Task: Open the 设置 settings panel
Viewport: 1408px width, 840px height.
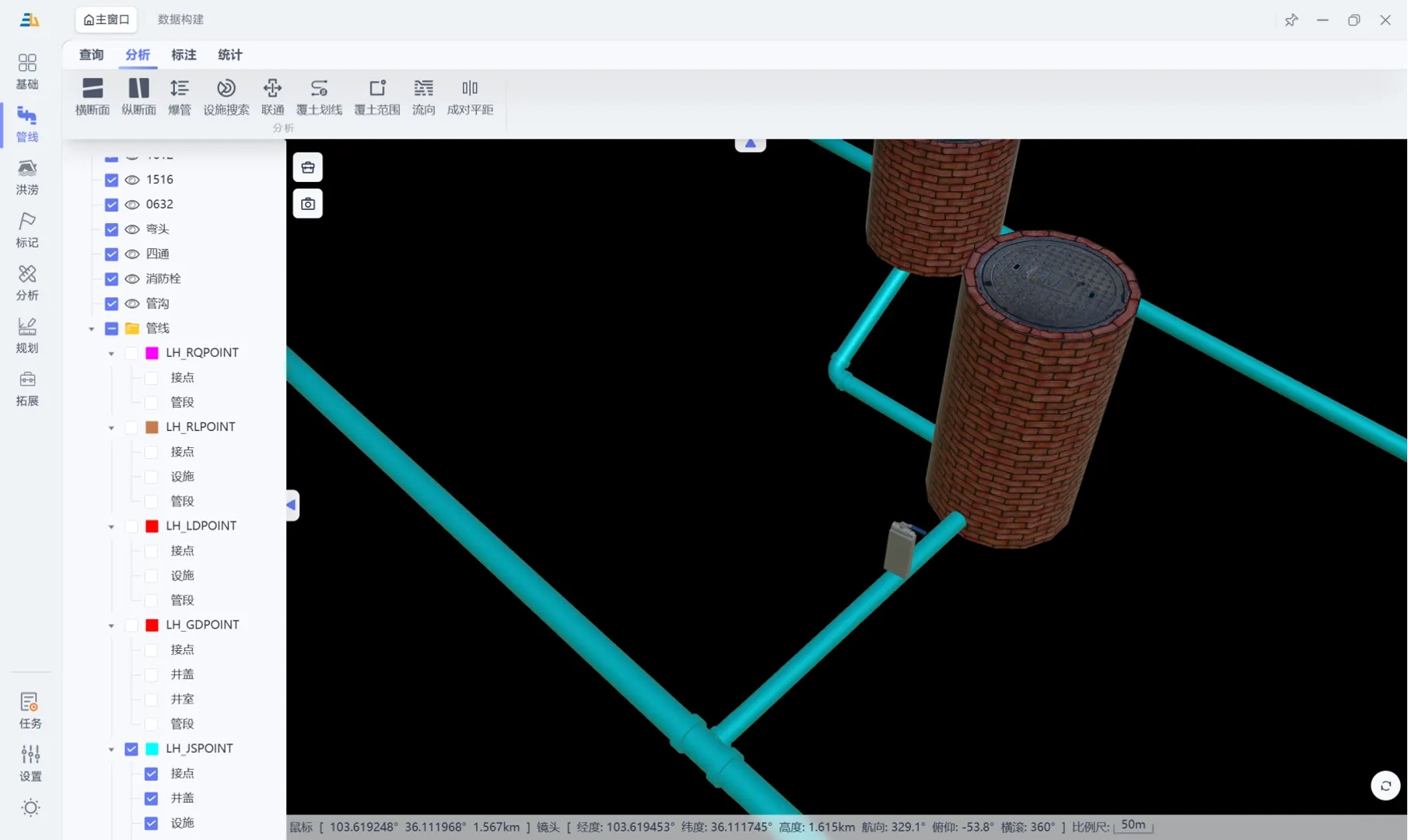Action: click(x=30, y=764)
